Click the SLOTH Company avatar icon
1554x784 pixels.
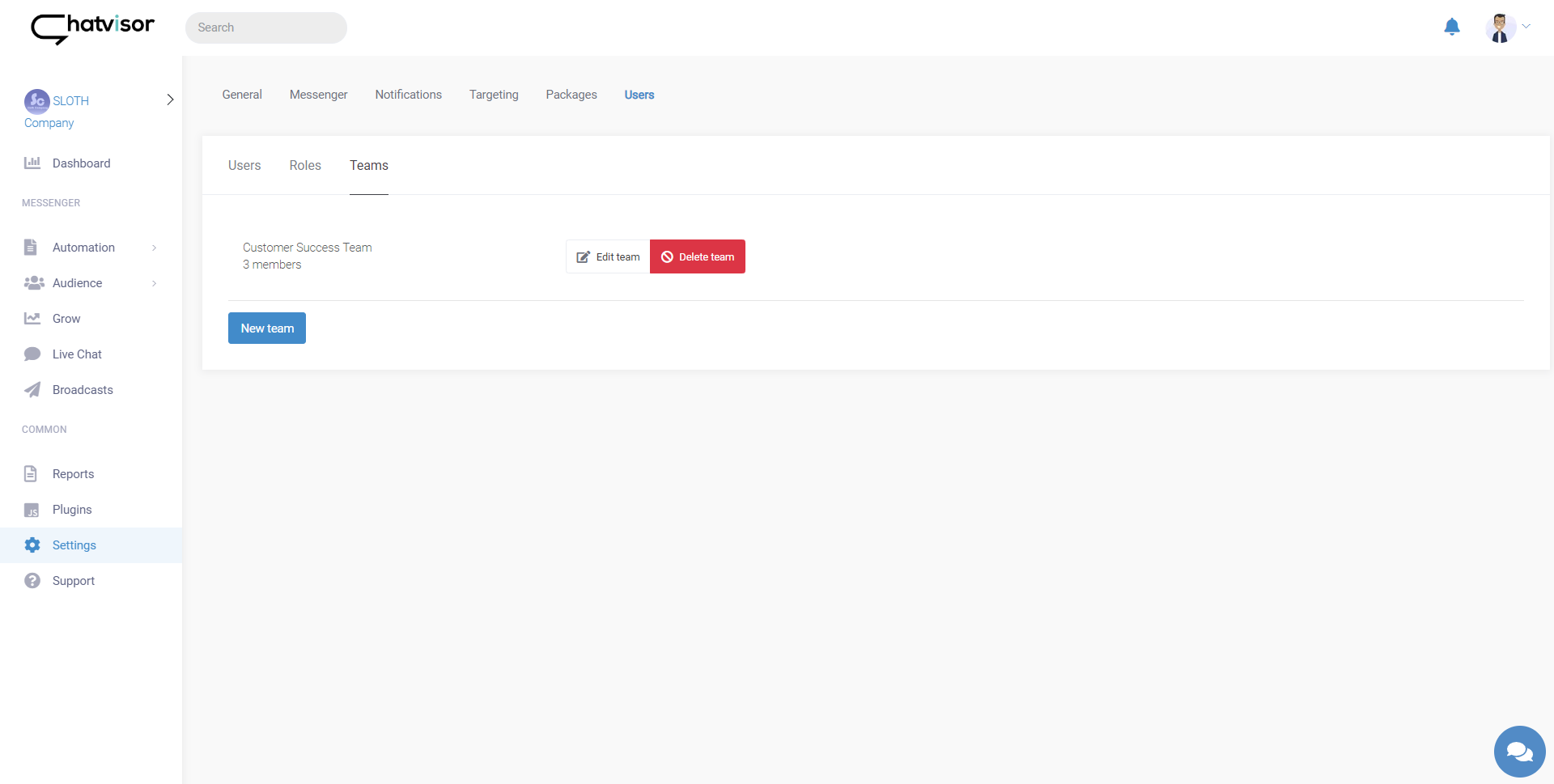coord(36,101)
